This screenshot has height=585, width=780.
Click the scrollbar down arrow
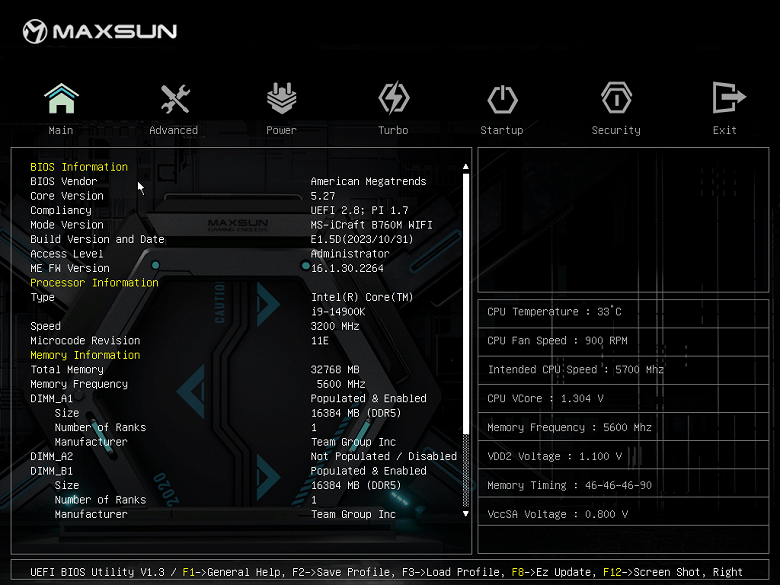(466, 513)
